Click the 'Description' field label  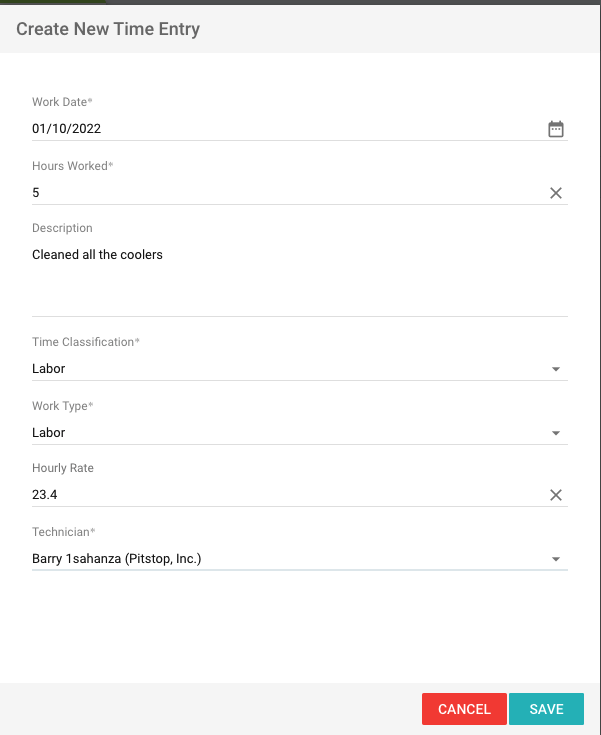pos(62,228)
